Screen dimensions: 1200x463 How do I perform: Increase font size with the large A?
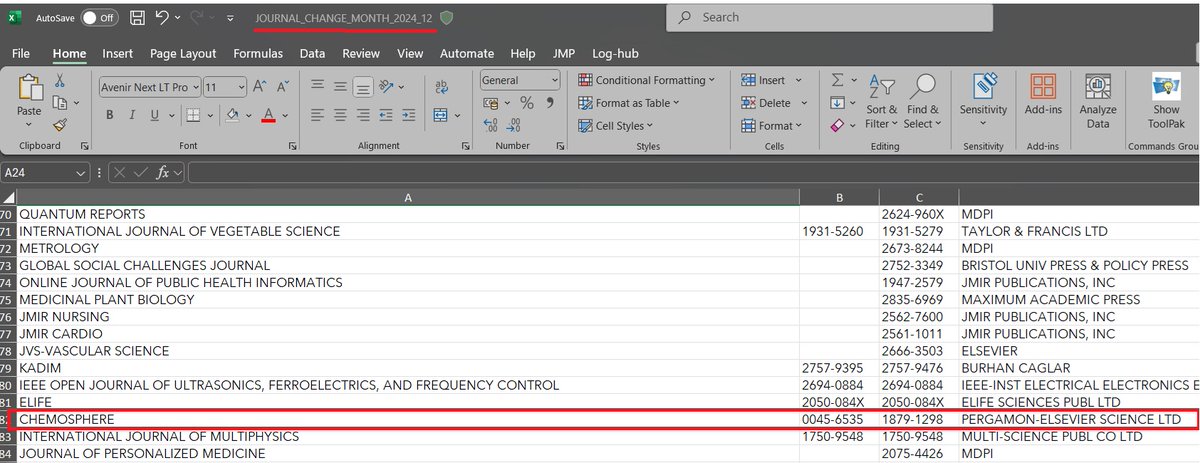coord(260,87)
